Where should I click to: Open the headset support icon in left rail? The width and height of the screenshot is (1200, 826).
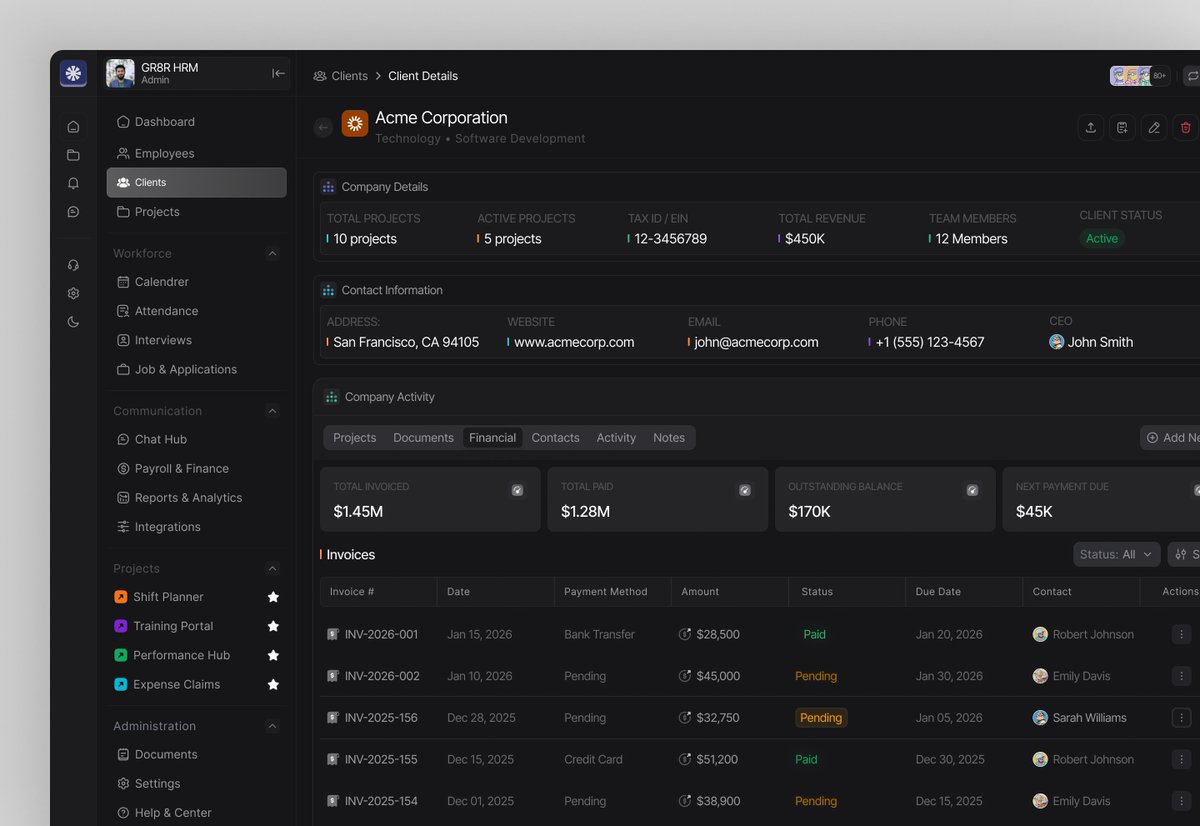tap(72, 264)
